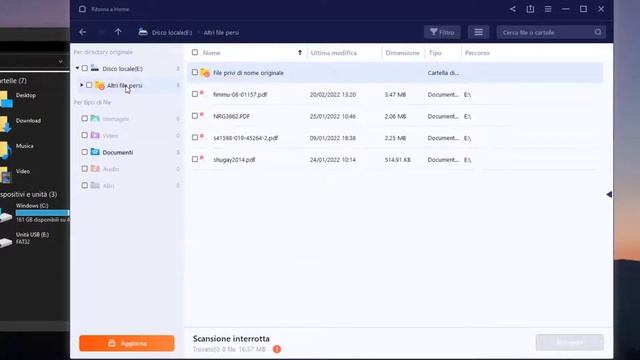Expand the Altri file persi tree node
The image size is (640, 360).
tap(82, 85)
